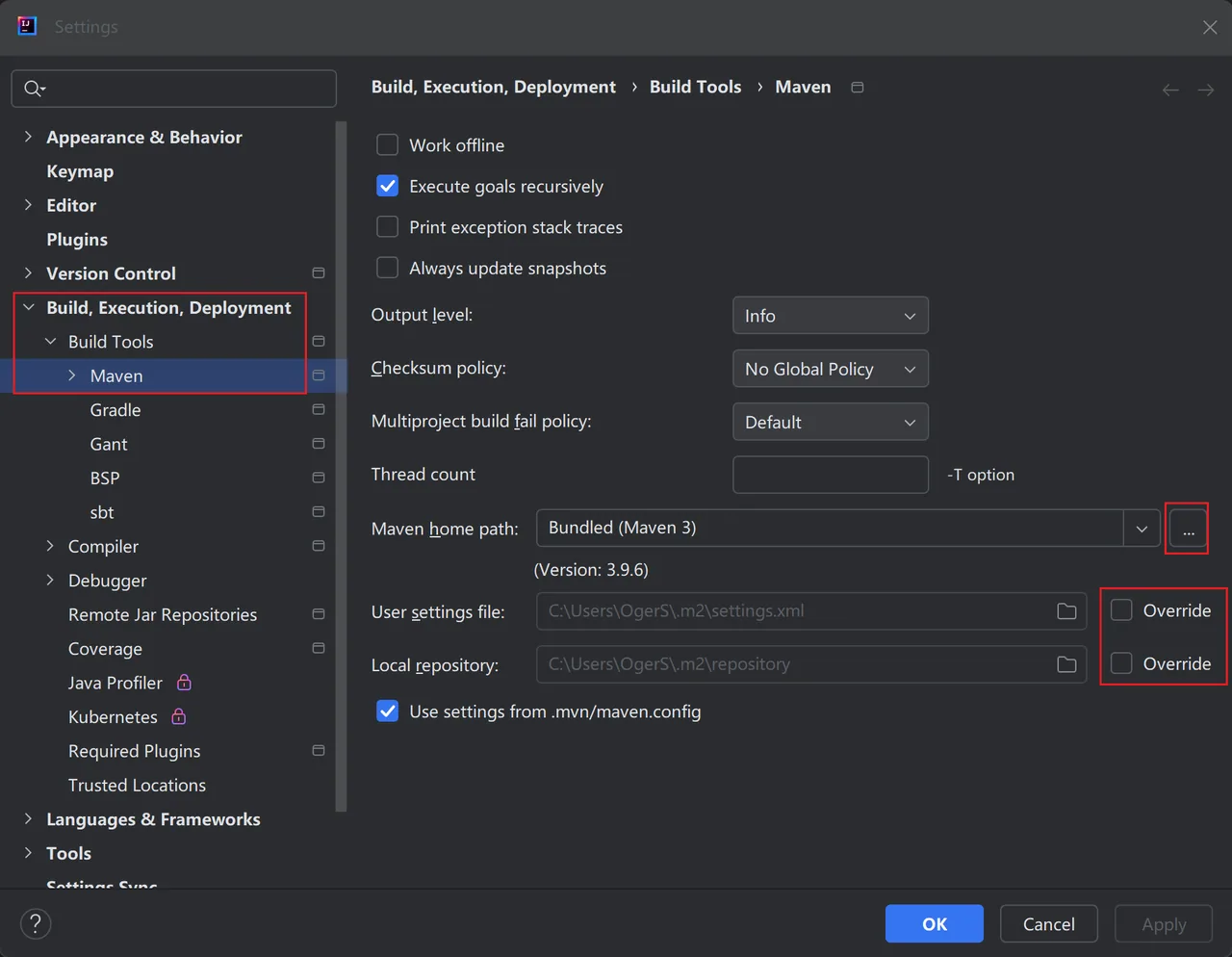Image resolution: width=1232 pixels, height=957 pixels.
Task: Tick Always update snapshots checkbox
Action: [x=387, y=268]
